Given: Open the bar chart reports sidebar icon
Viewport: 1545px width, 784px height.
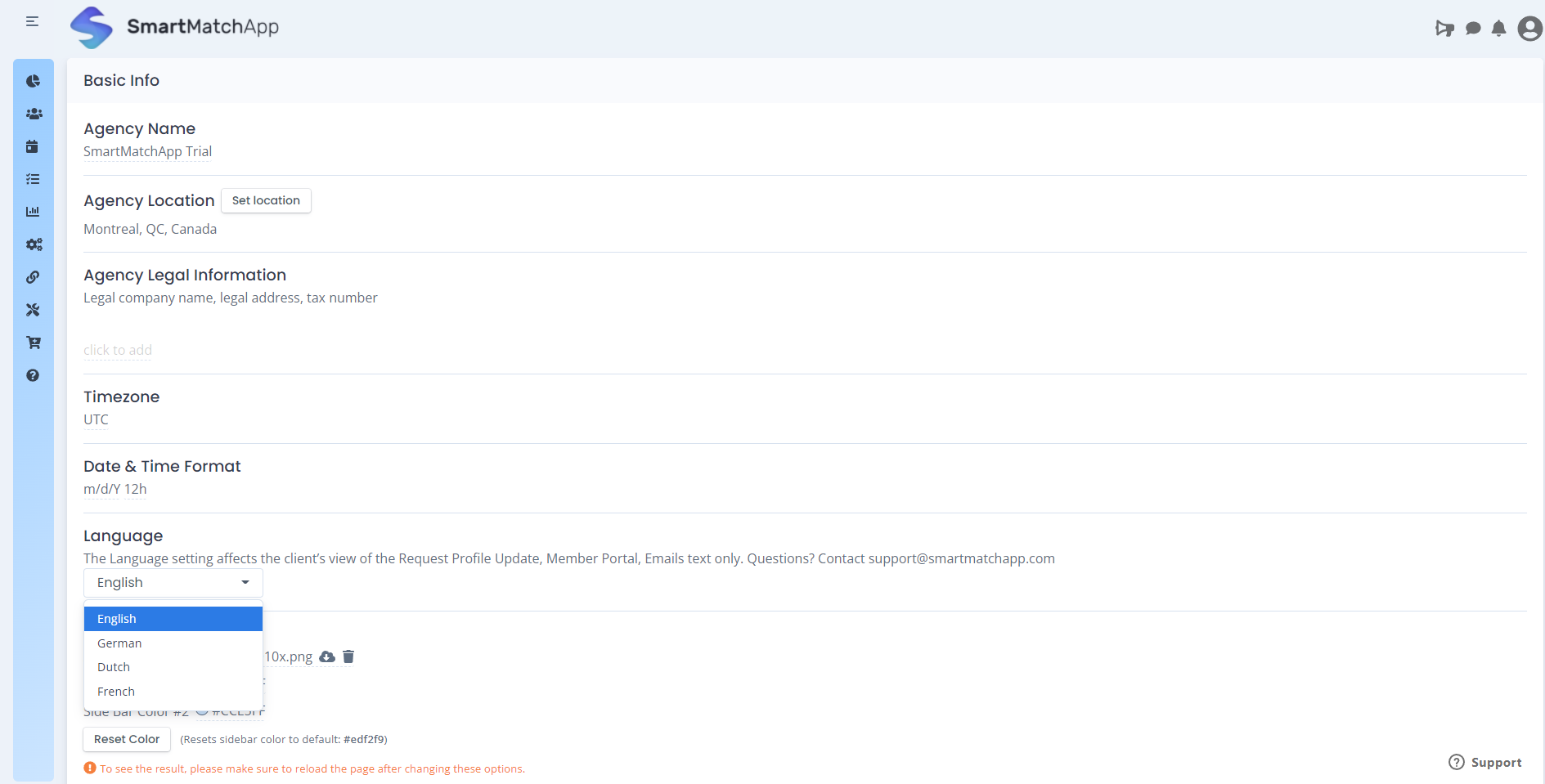Looking at the screenshot, I should tap(33, 212).
